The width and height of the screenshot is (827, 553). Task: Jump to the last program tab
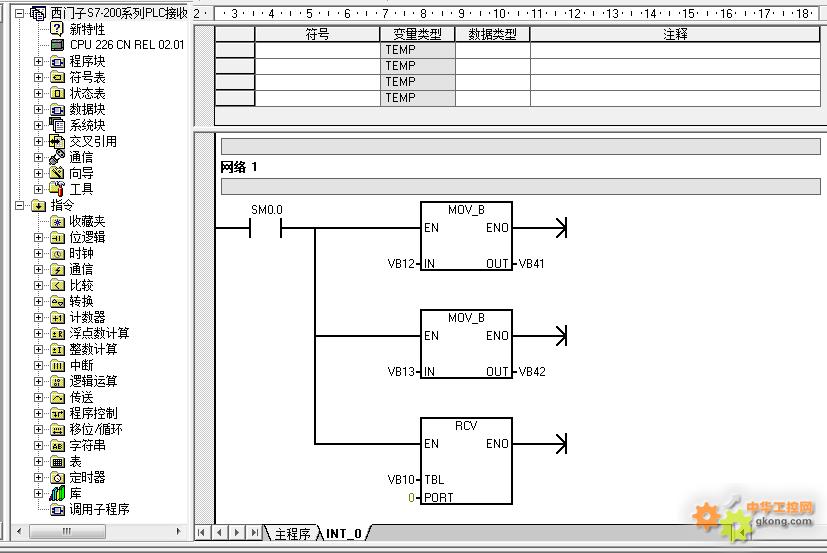254,532
